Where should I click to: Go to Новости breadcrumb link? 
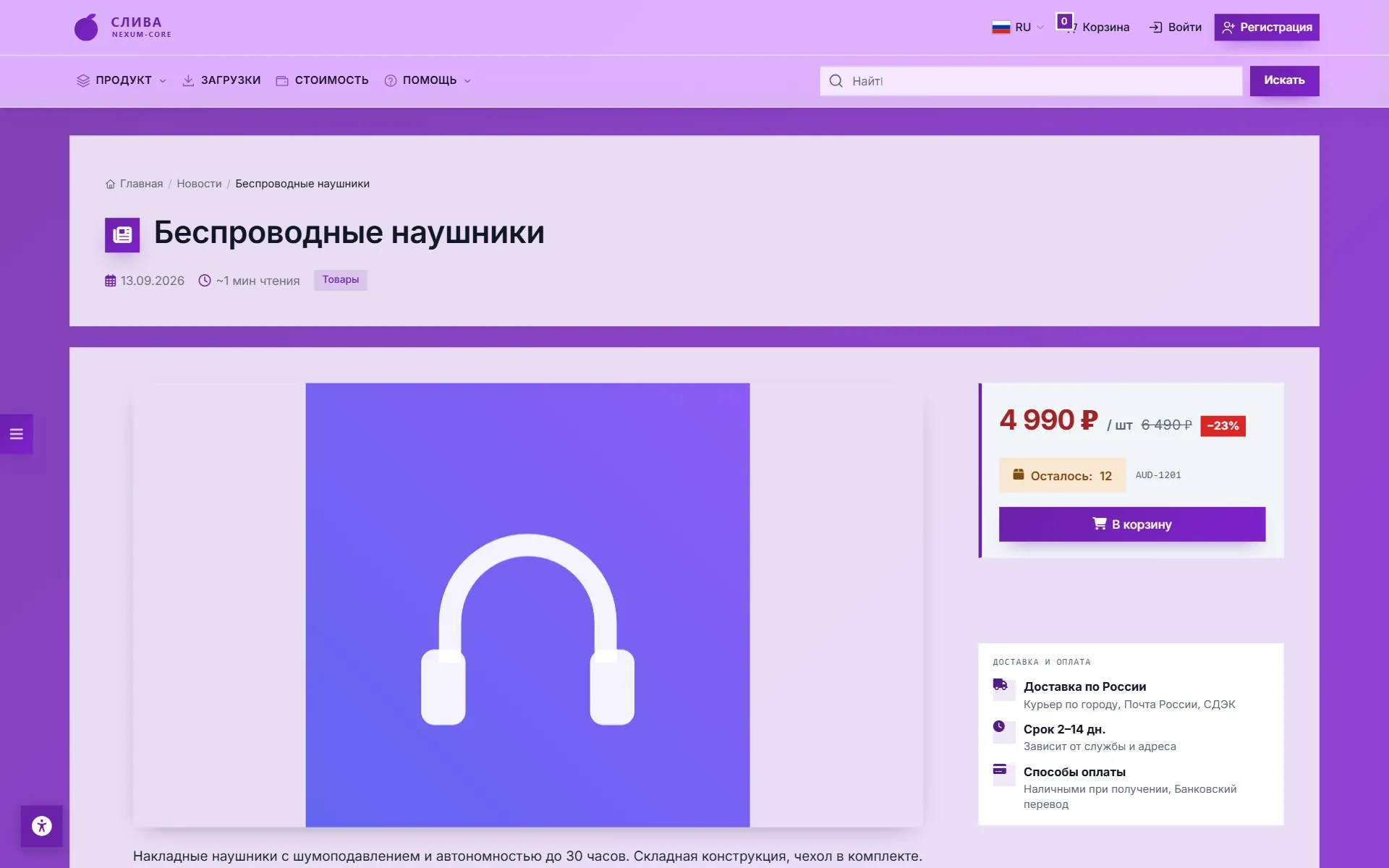coord(199,184)
